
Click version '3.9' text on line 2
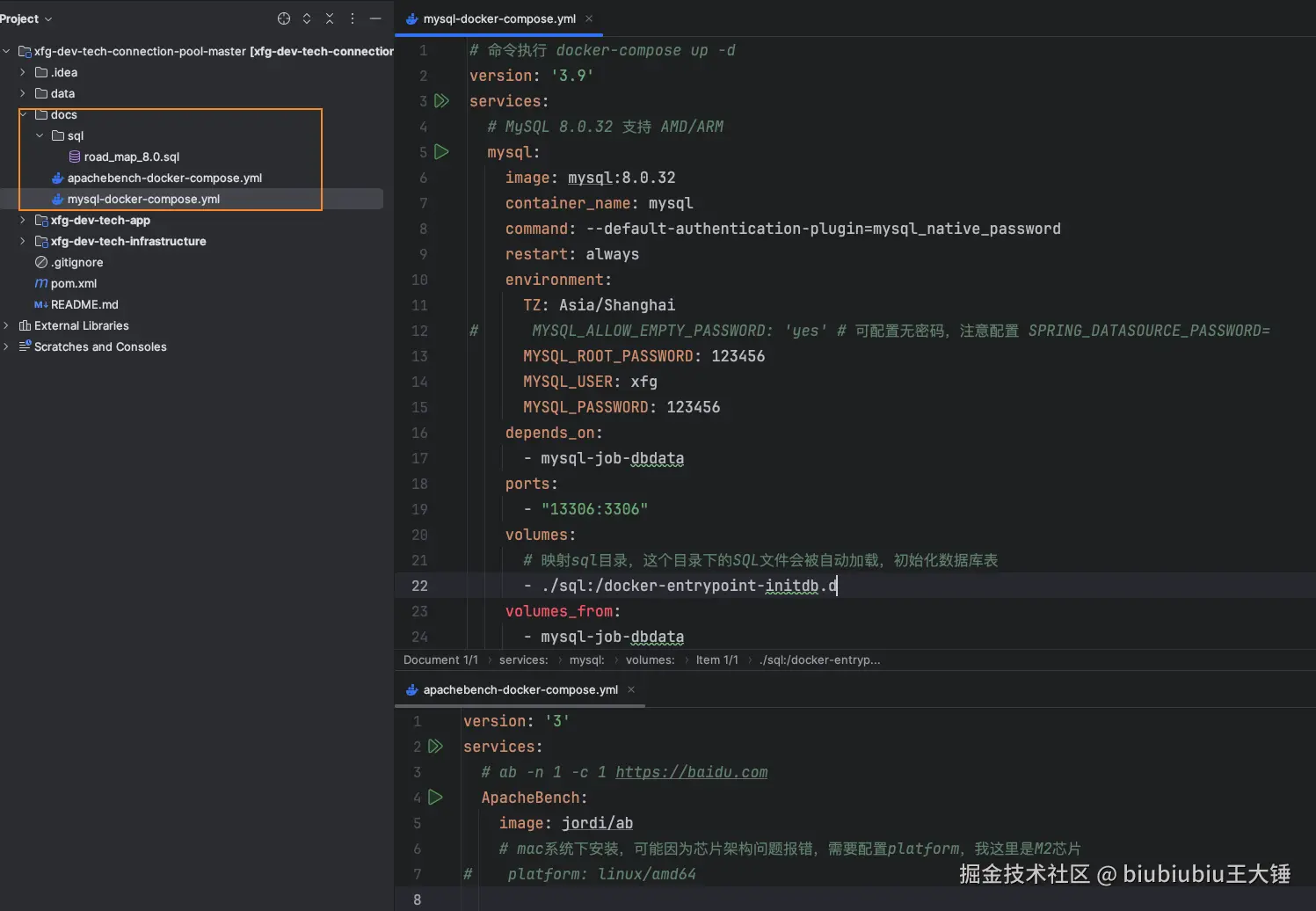(572, 76)
